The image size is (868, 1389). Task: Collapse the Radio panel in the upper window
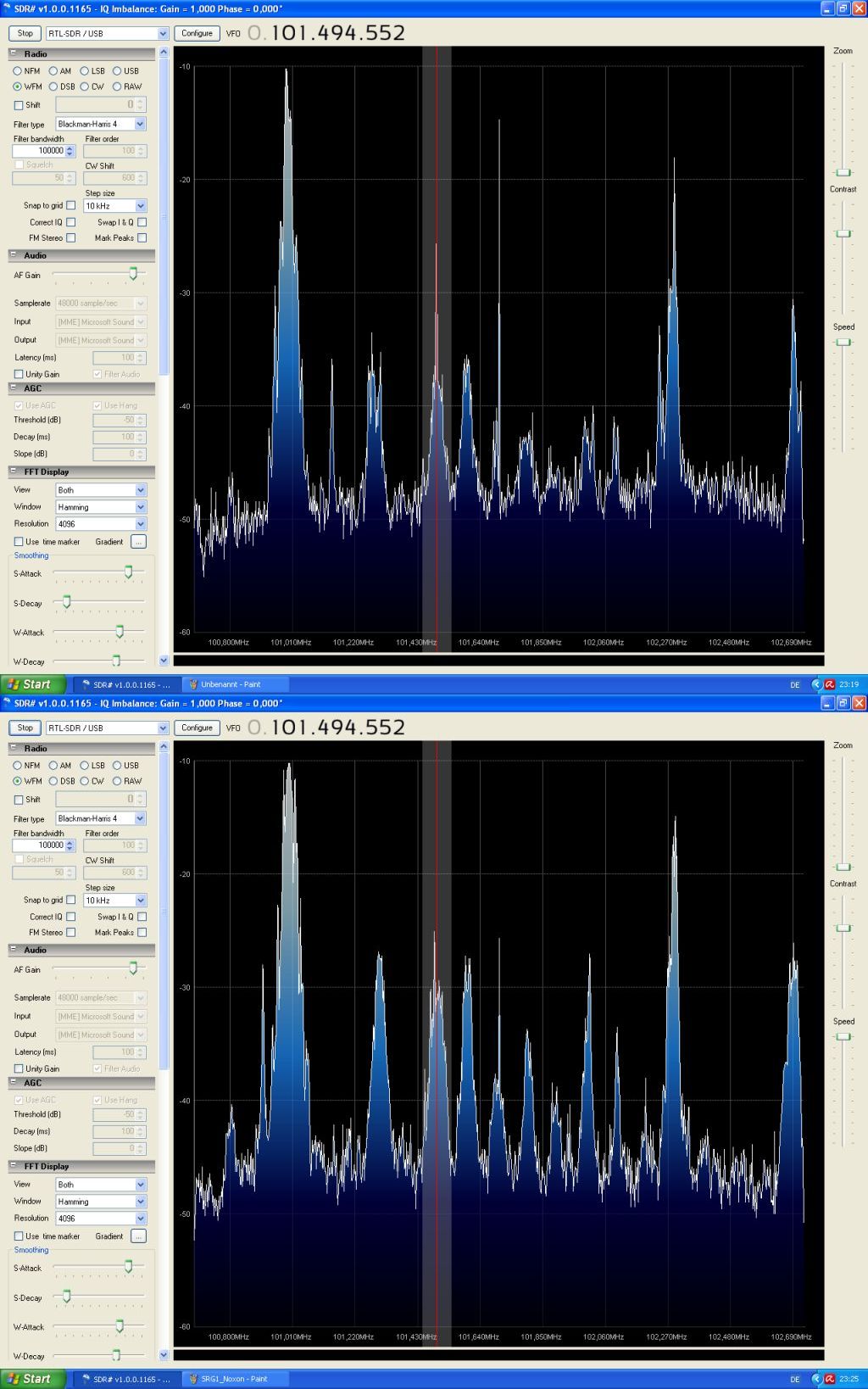pyautogui.click(x=14, y=53)
